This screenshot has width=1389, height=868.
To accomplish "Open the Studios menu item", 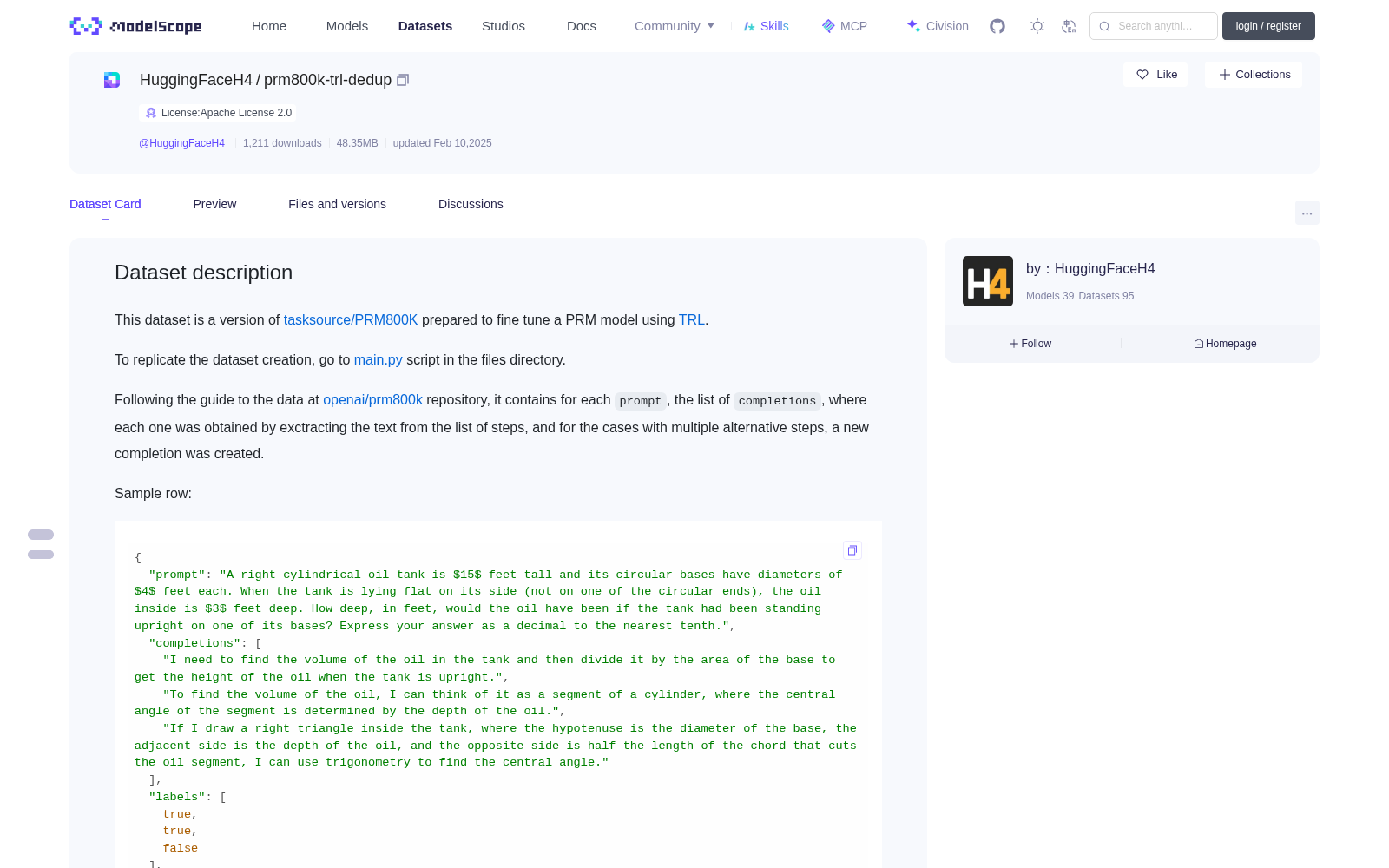I will [504, 26].
